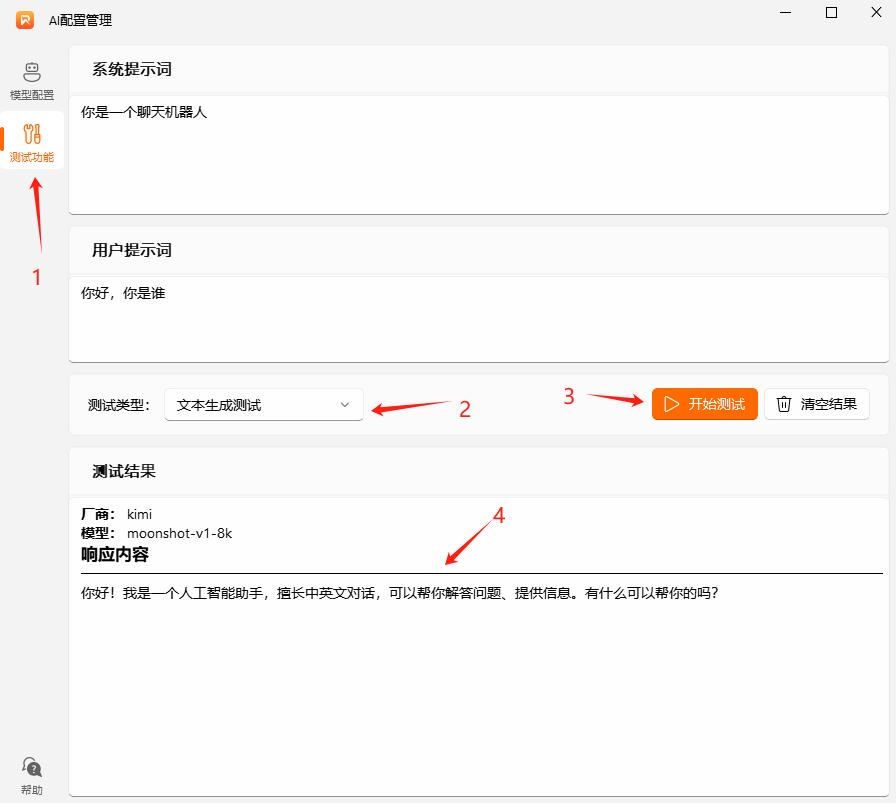Start the test with 开始测试

point(704,403)
